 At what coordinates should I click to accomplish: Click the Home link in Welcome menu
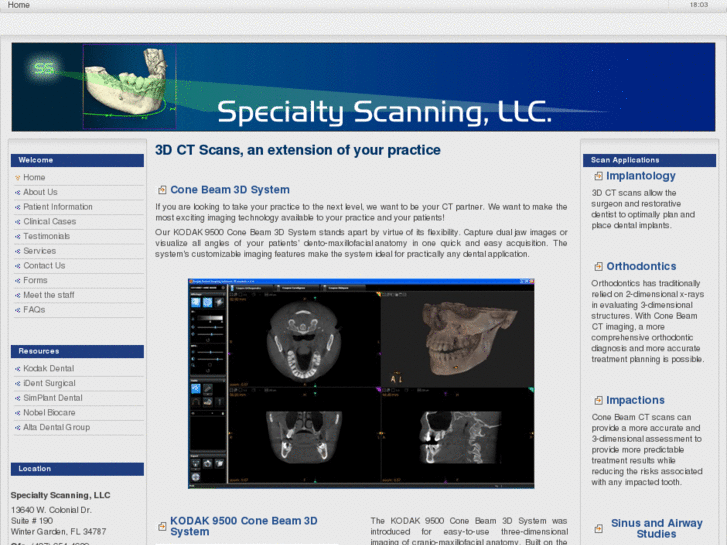coord(34,177)
